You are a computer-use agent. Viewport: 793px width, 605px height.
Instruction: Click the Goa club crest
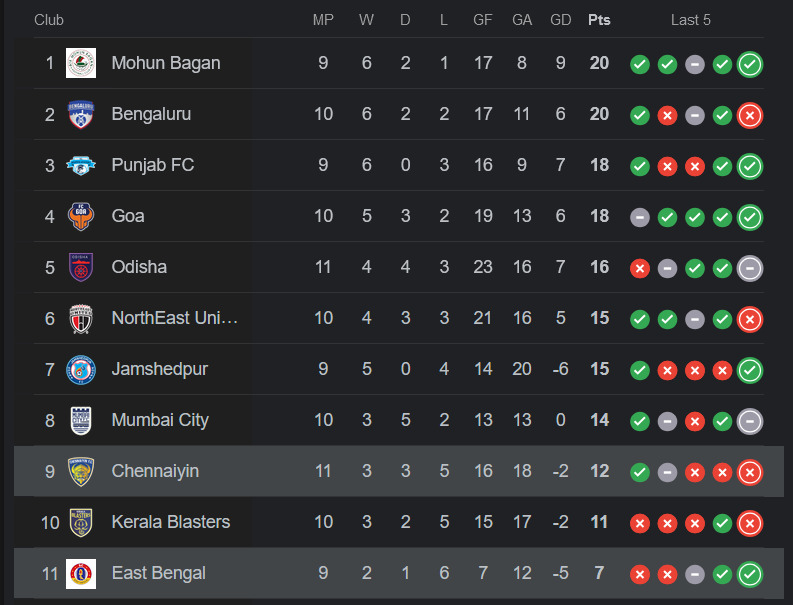pos(81,216)
